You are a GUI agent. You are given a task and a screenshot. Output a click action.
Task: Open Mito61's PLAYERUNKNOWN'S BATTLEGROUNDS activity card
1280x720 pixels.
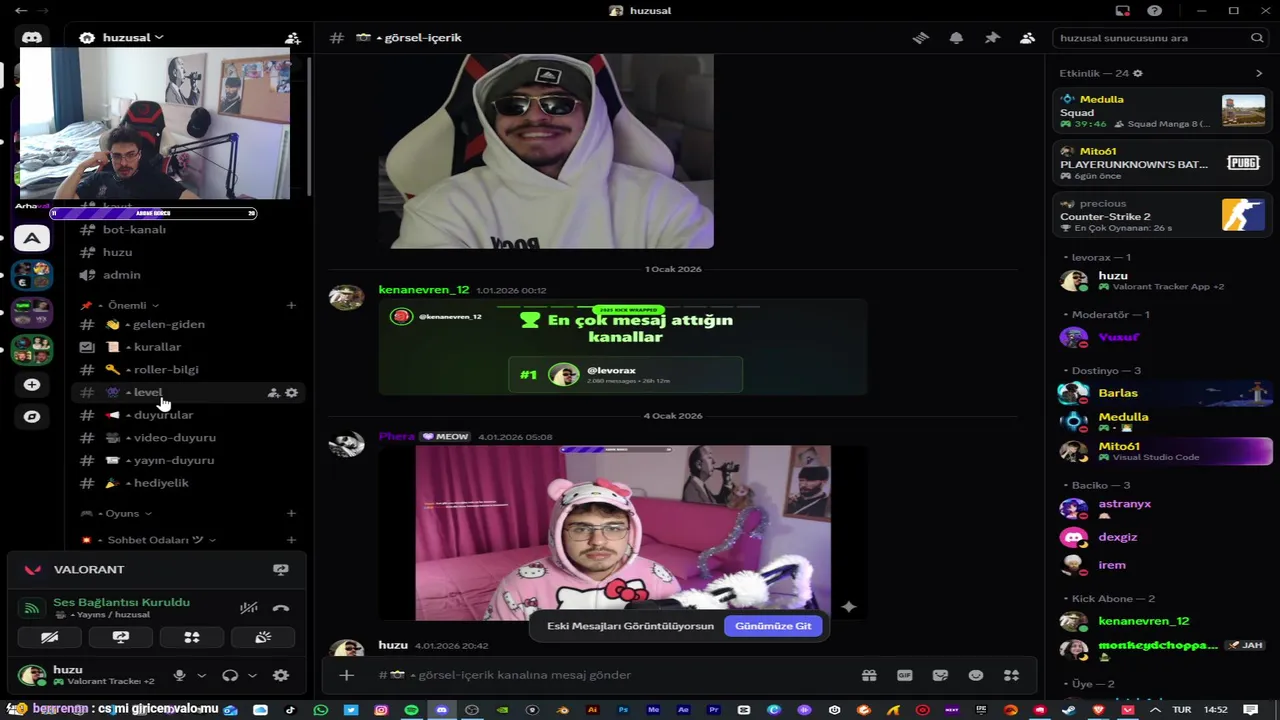(x=1162, y=163)
